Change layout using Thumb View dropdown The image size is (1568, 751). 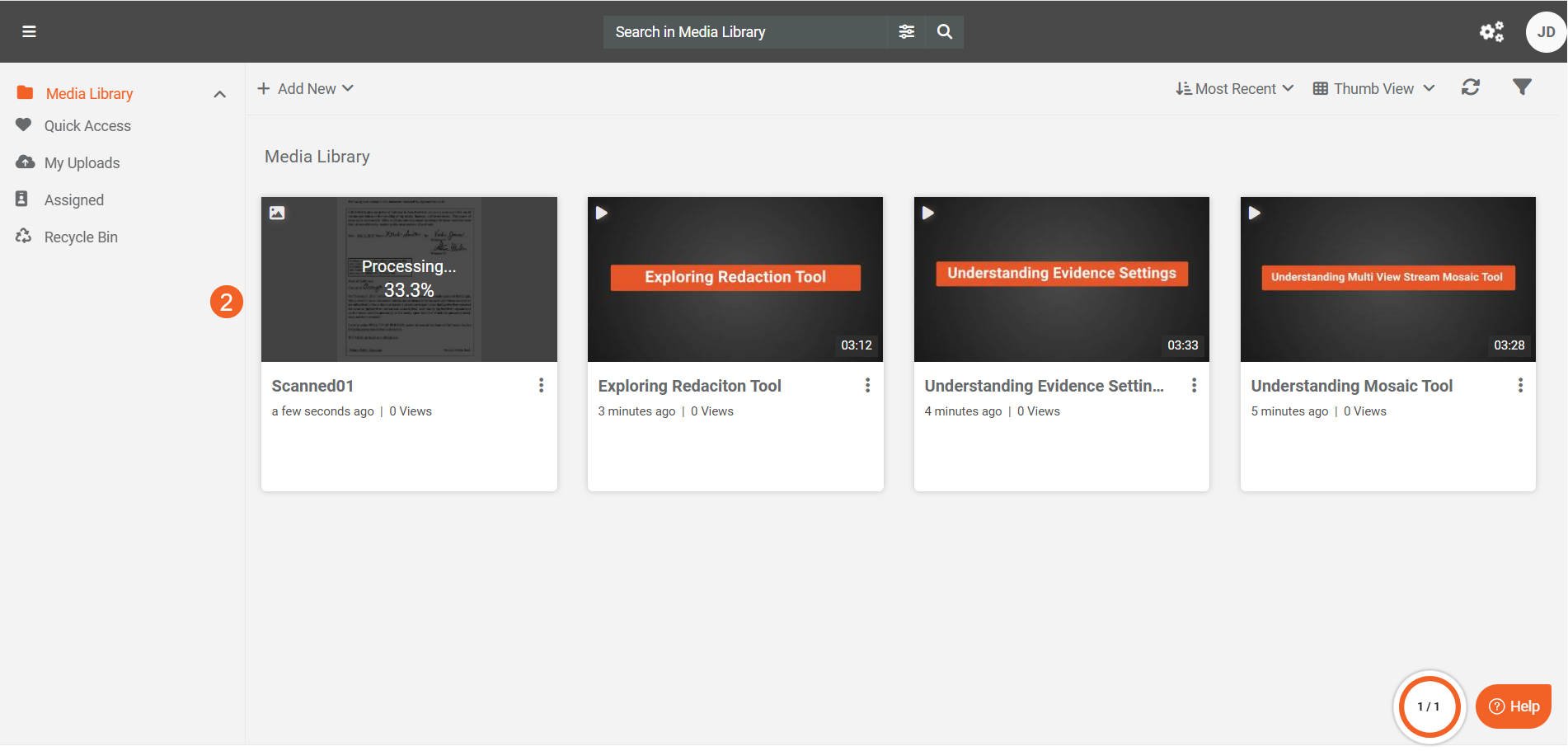tap(1373, 88)
